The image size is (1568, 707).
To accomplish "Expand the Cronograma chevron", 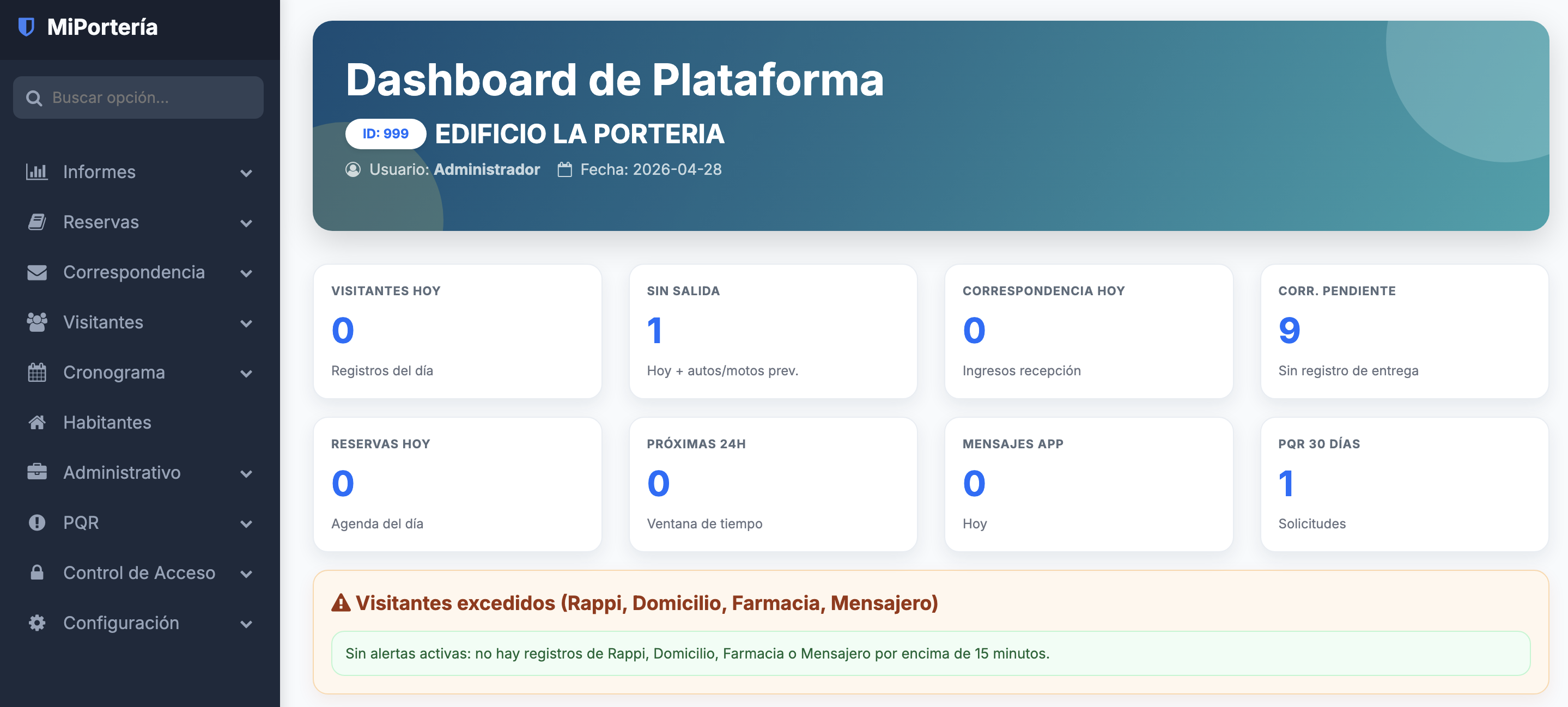I will pos(246,374).
